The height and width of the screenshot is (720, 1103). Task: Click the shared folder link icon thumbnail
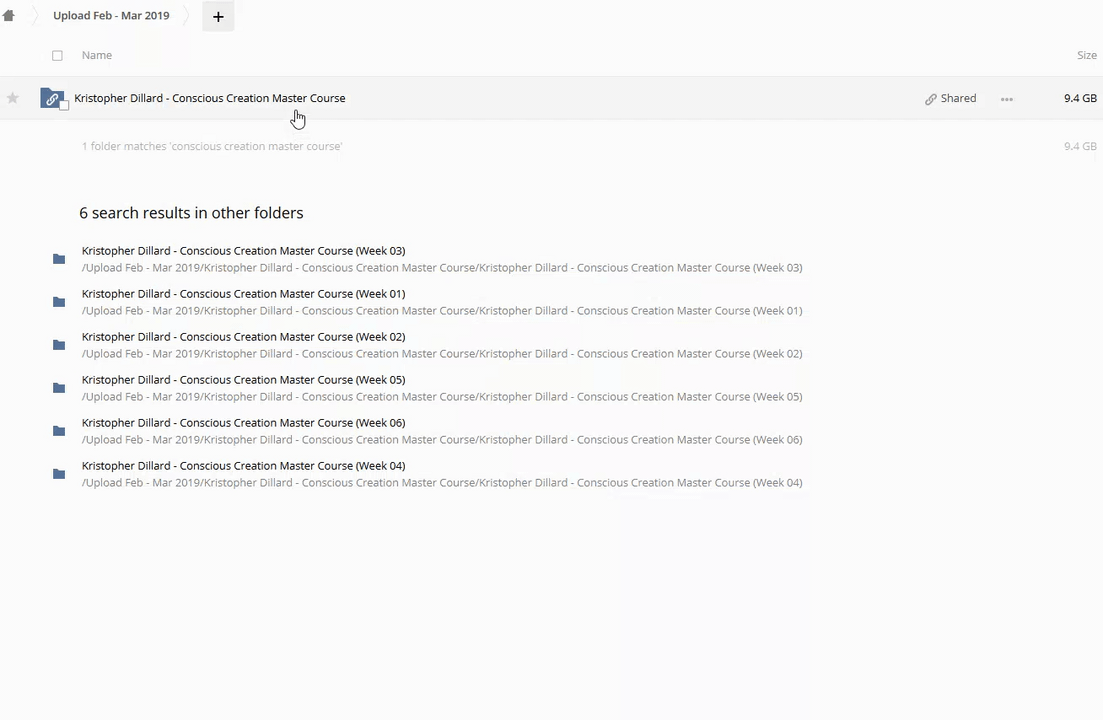click(51, 98)
